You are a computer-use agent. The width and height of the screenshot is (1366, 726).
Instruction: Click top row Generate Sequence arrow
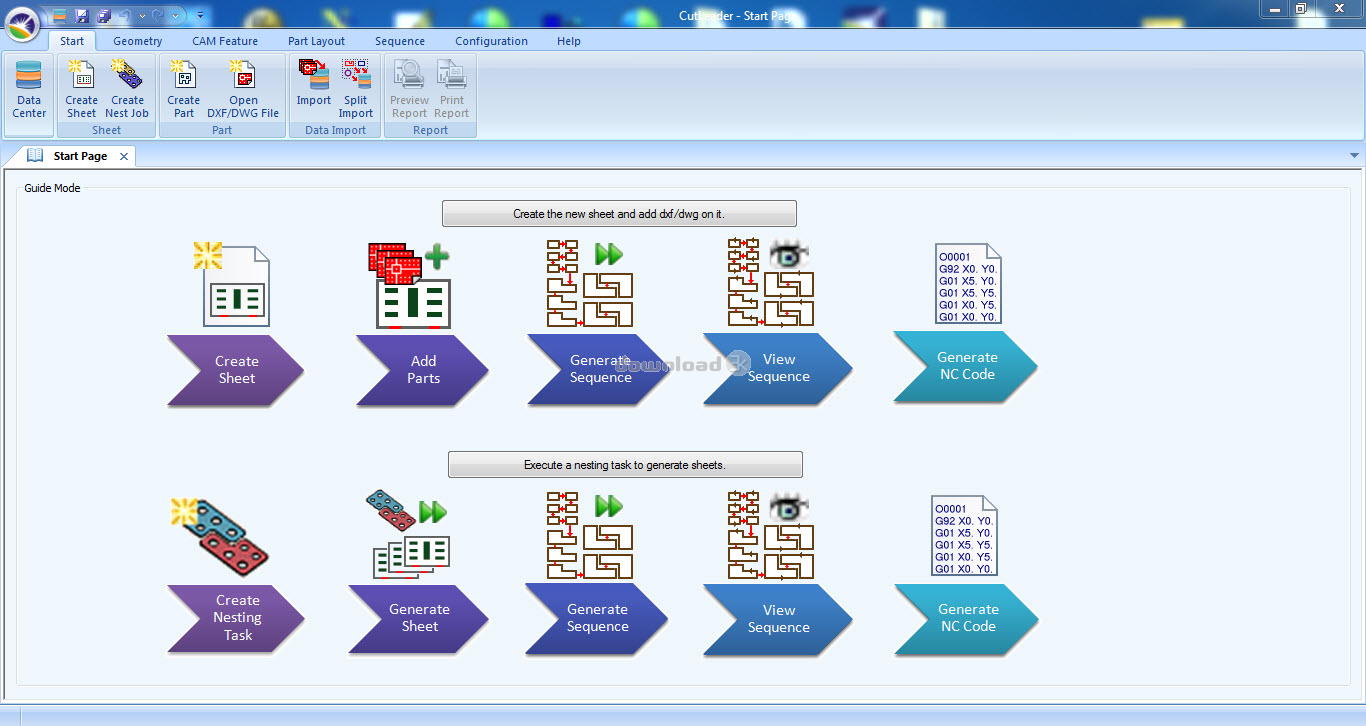tap(599, 369)
